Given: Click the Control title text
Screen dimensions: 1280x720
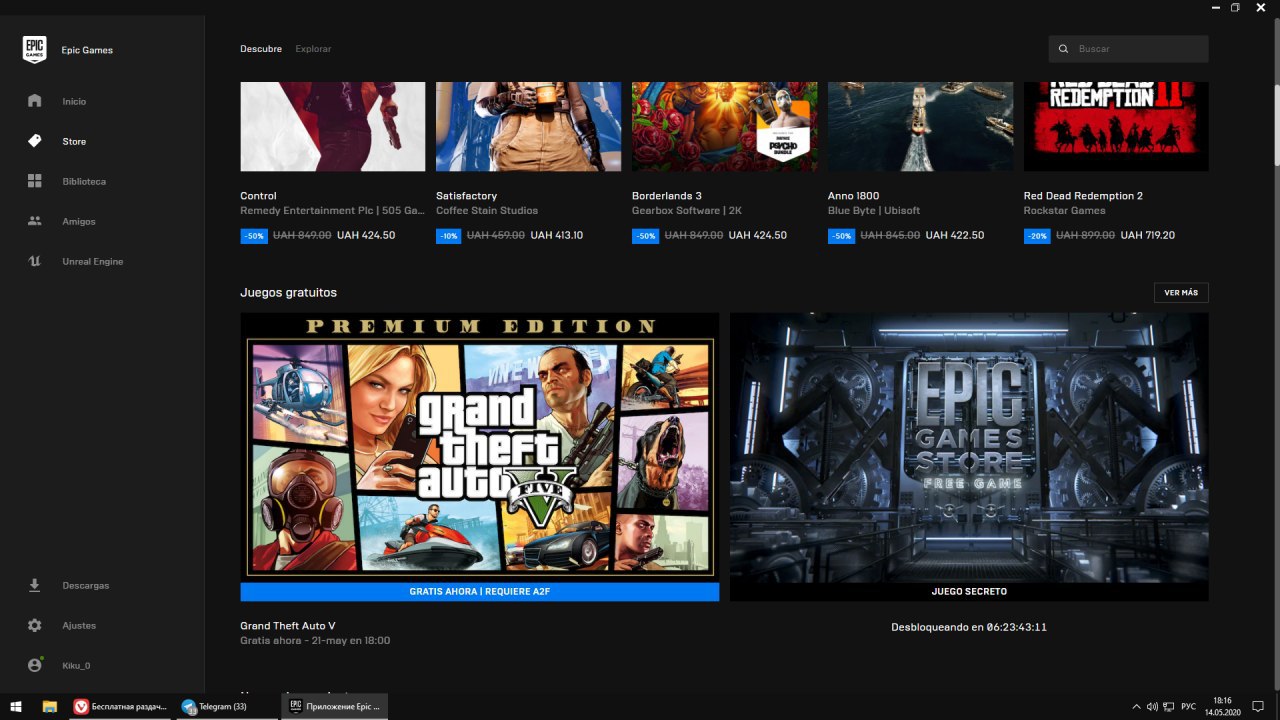Looking at the screenshot, I should tap(258, 196).
